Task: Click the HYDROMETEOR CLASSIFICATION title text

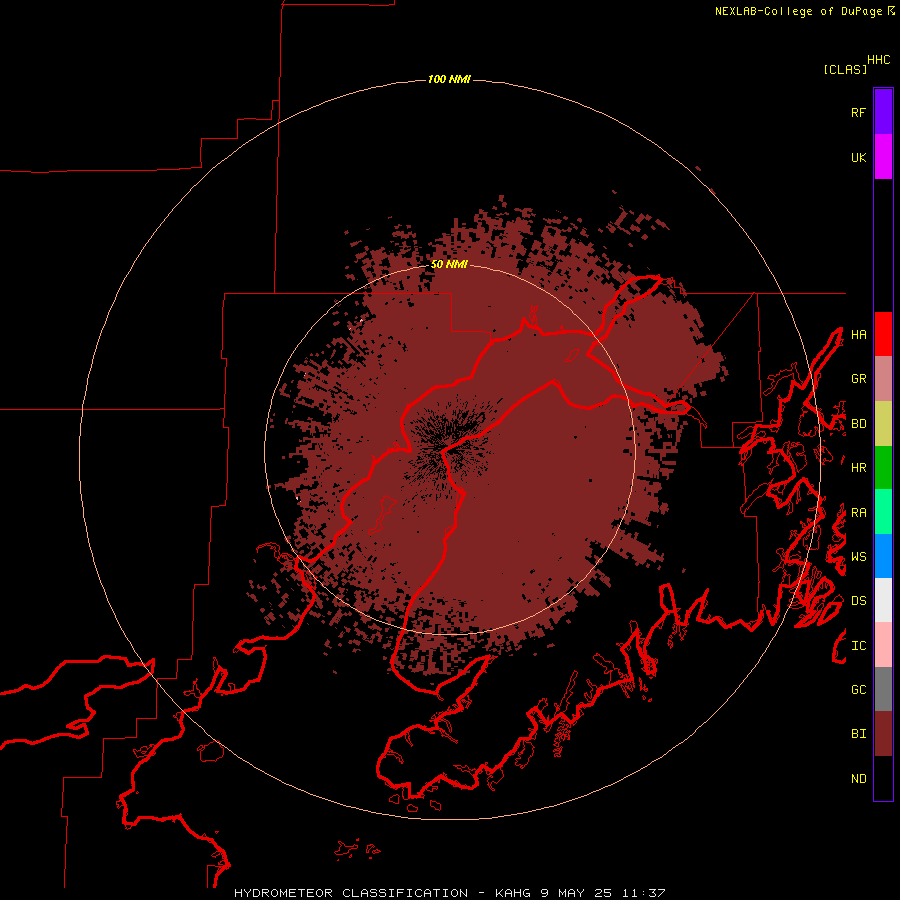Action: (x=351, y=893)
